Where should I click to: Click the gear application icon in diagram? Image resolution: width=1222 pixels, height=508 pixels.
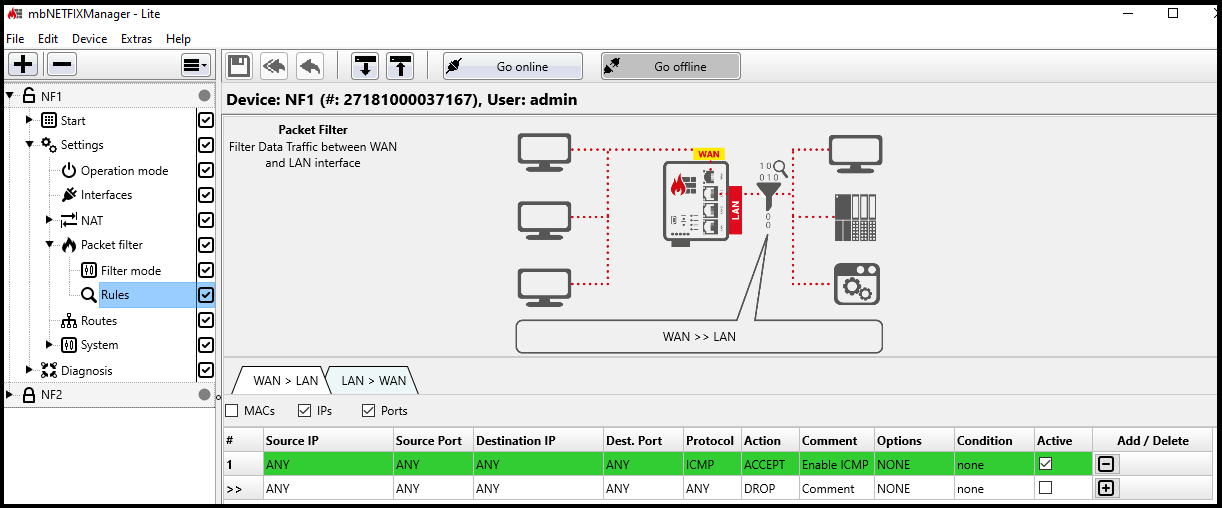tap(857, 283)
